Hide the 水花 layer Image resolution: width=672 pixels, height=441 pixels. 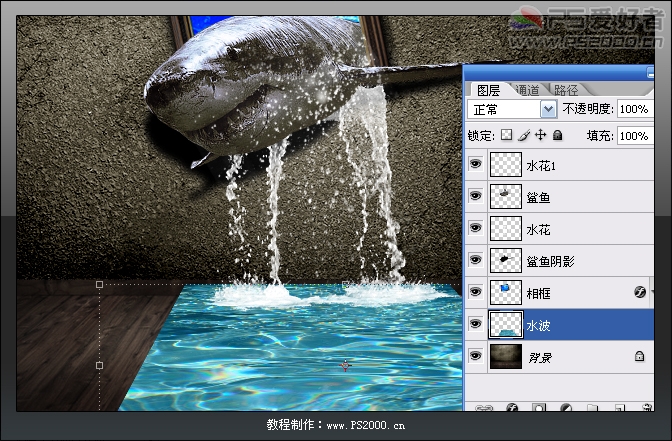[x=475, y=228]
